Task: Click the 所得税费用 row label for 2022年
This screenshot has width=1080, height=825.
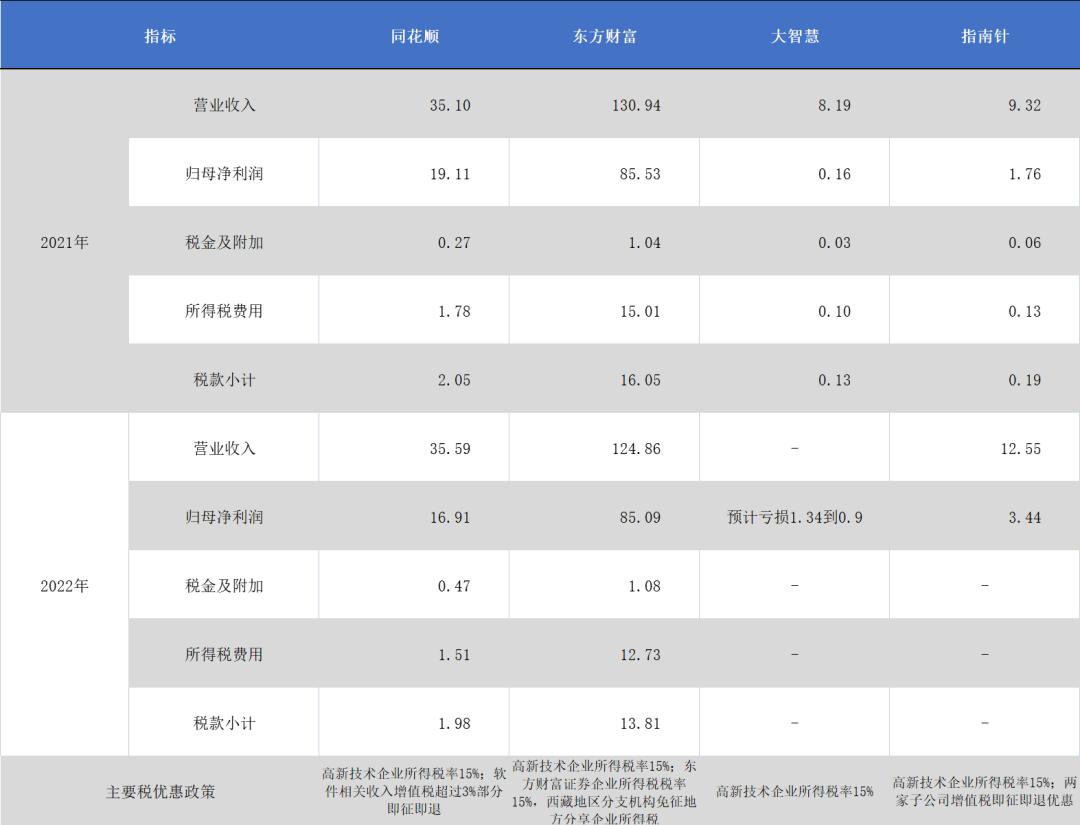Action: pos(222,653)
